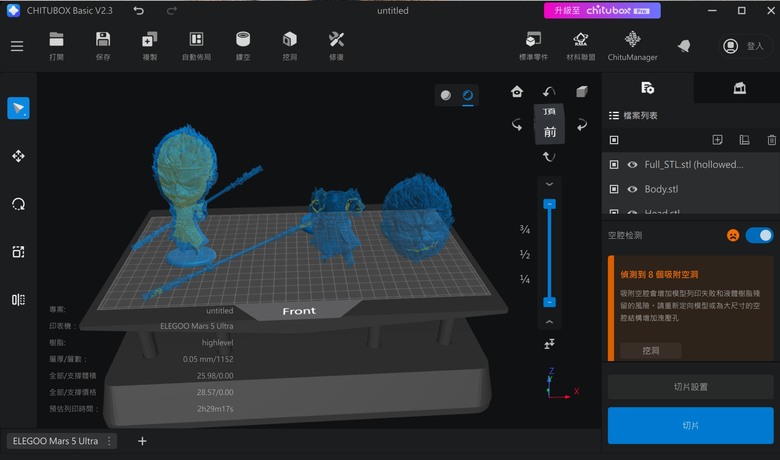Rotate view right with curved arrow
Screen dimensions: 780x460
(582, 124)
